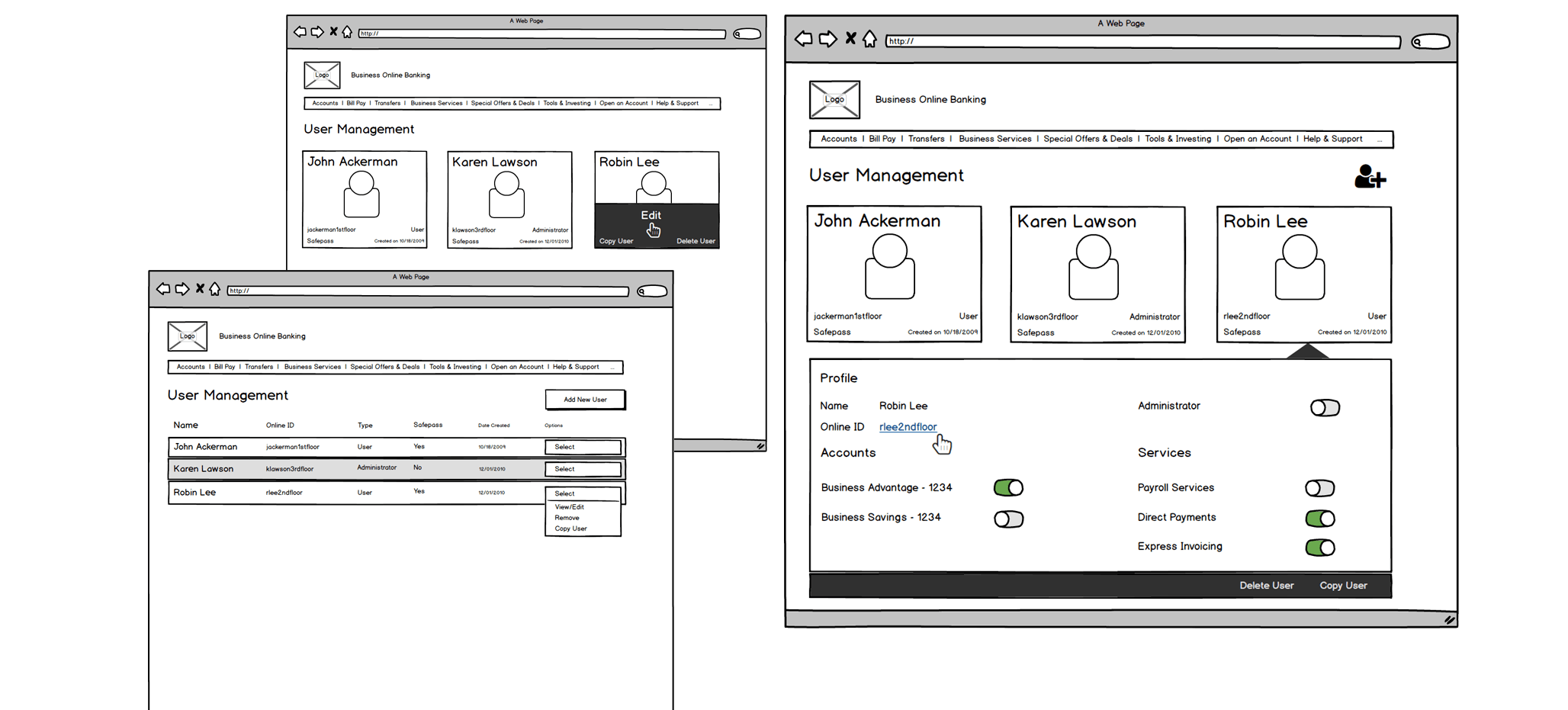This screenshot has width=1568, height=710.
Task: Click back arrow in the right browser window
Action: pos(803,39)
